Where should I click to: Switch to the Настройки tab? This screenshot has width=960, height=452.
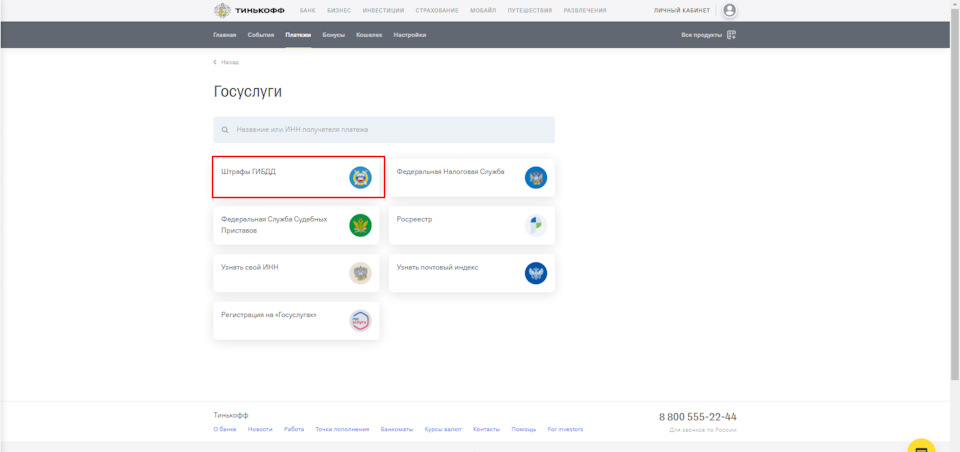(410, 35)
